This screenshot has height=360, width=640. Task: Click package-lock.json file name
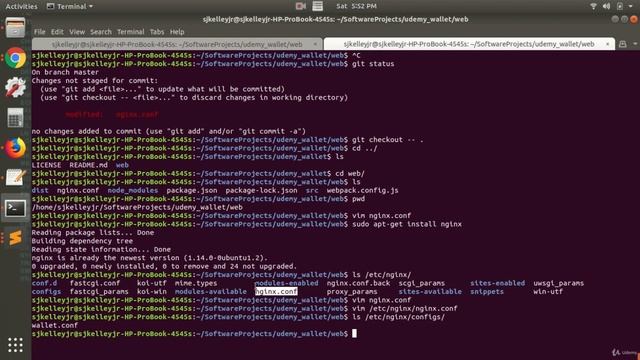261,190
